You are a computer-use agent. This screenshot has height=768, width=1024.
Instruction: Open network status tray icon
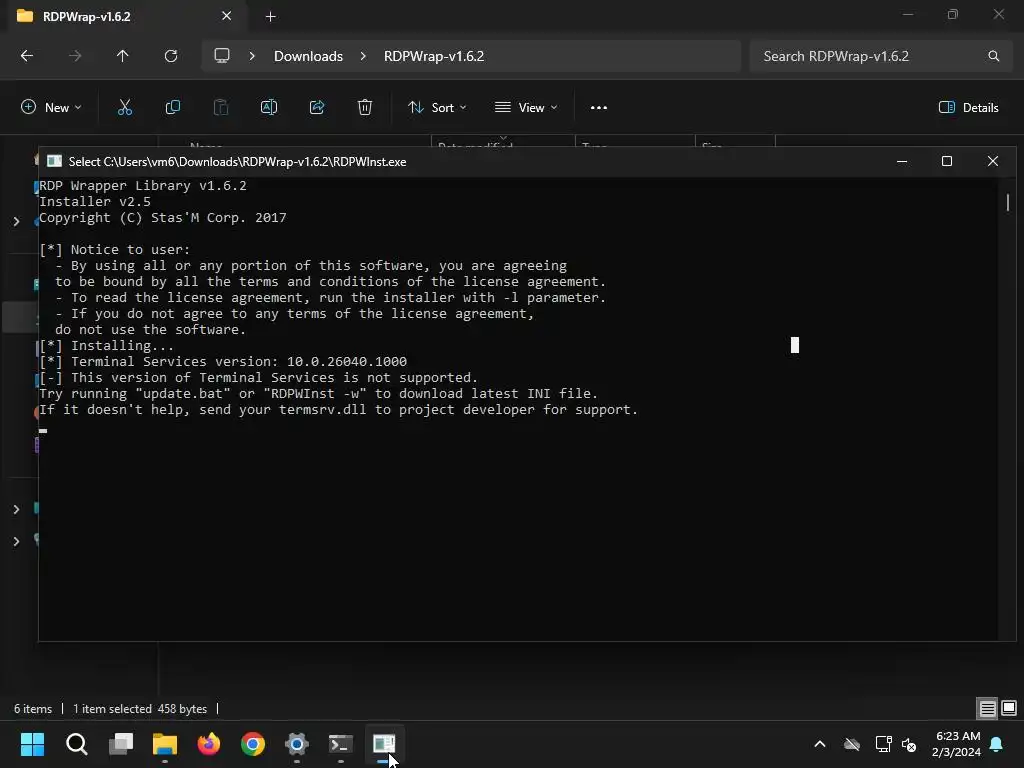883,744
